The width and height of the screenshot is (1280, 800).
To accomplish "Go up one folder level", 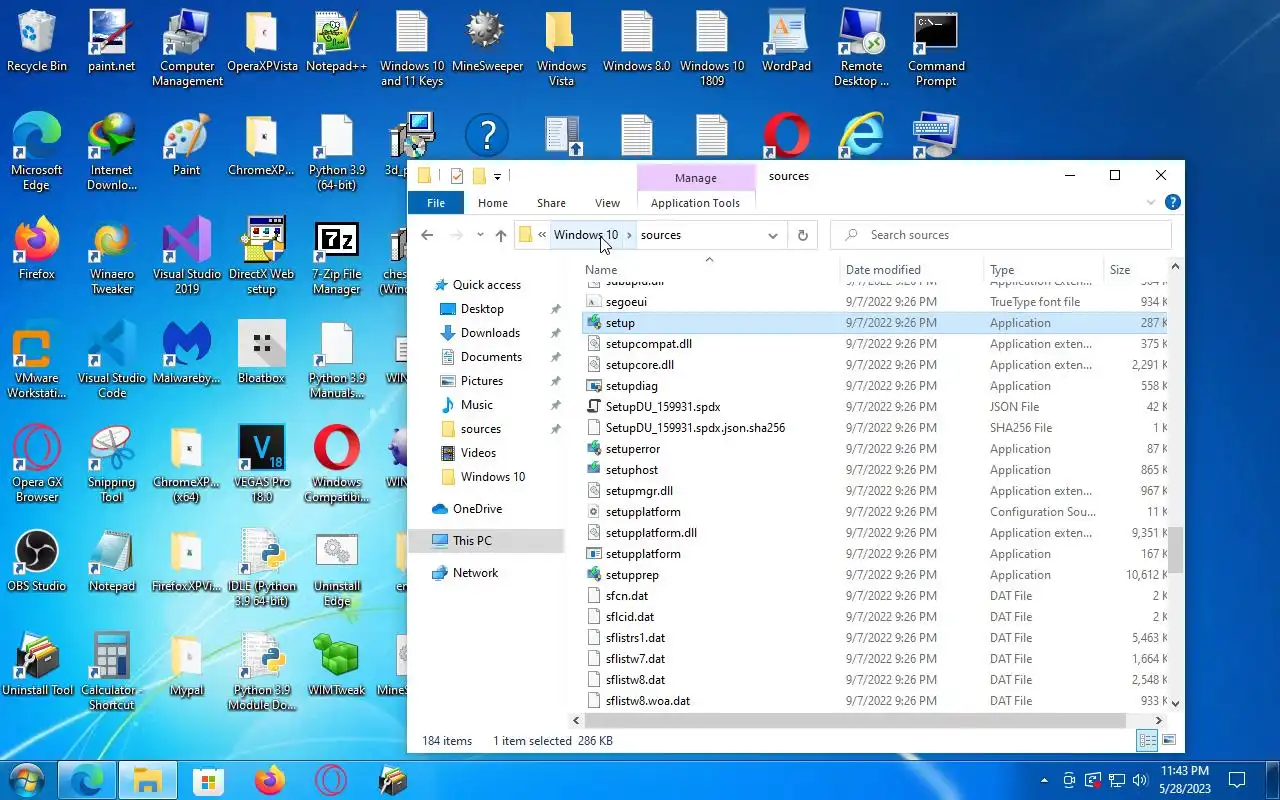I will click(501, 235).
